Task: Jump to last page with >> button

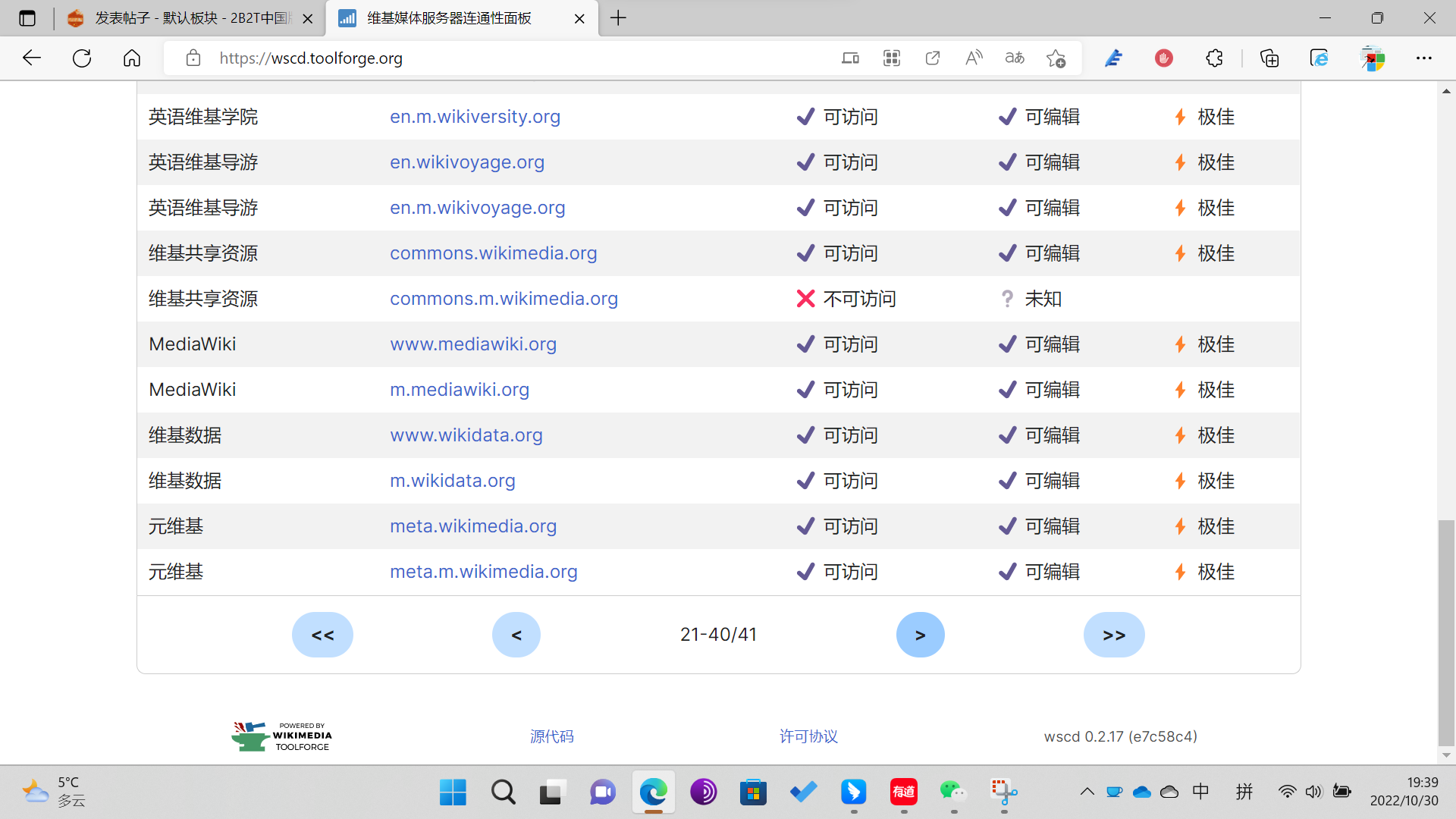Action: (x=1114, y=635)
